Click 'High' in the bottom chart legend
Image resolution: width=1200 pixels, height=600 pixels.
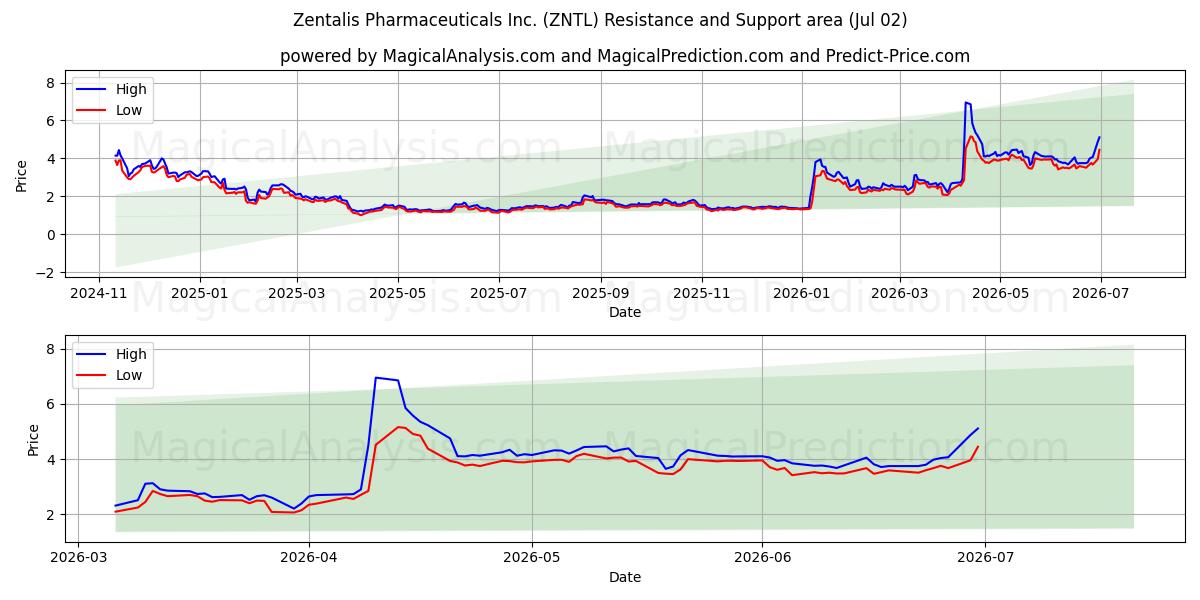[x=131, y=354]
